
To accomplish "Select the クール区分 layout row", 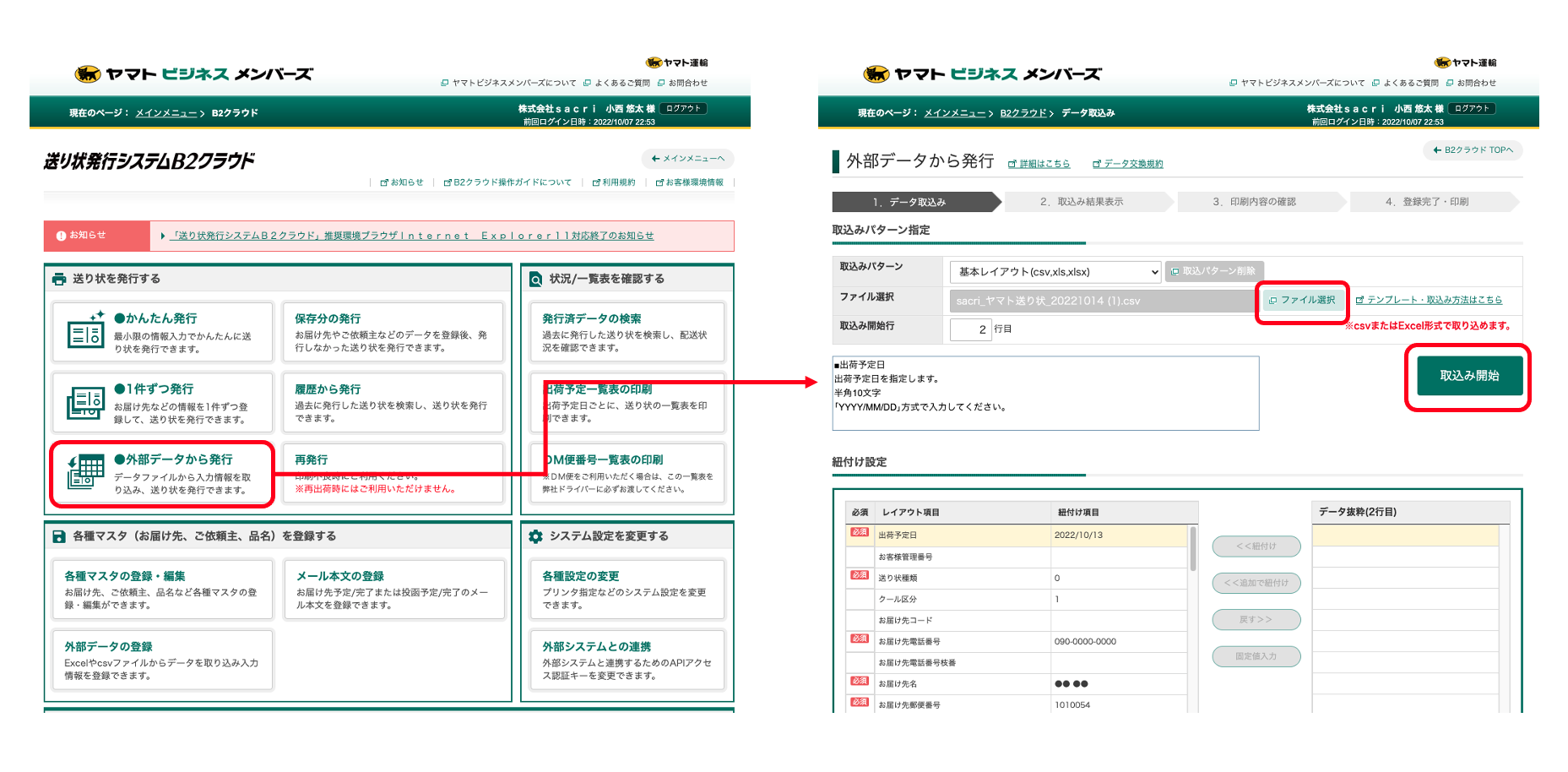I will pos(1017,599).
